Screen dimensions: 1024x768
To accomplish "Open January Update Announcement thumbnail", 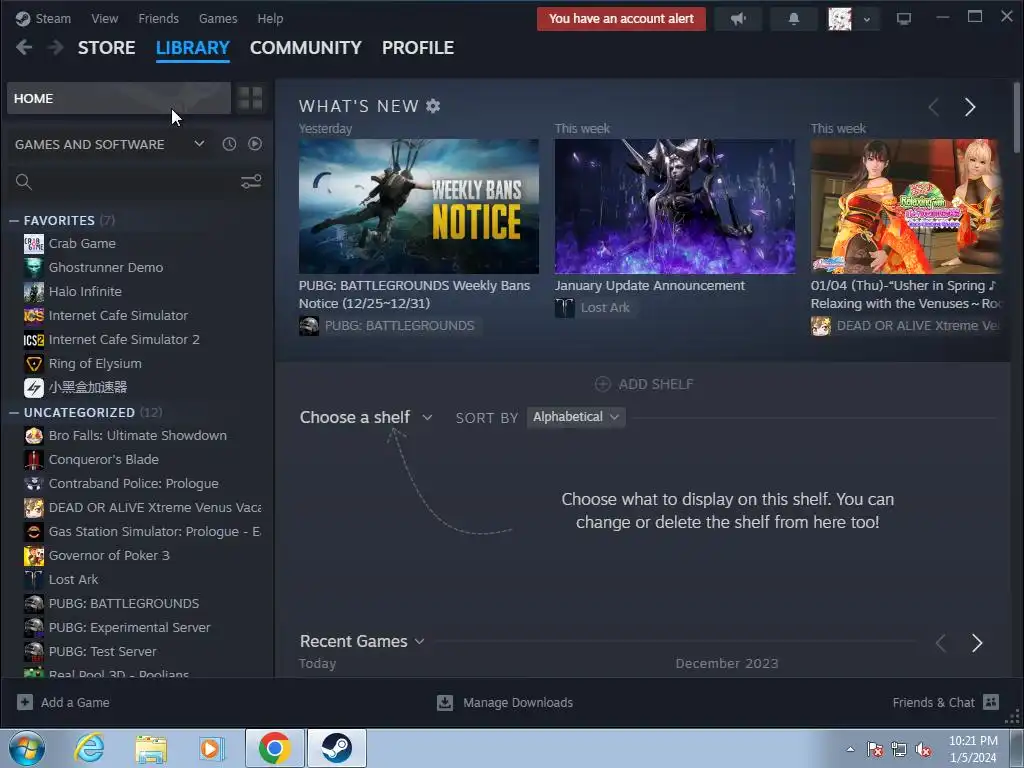I will [x=675, y=206].
